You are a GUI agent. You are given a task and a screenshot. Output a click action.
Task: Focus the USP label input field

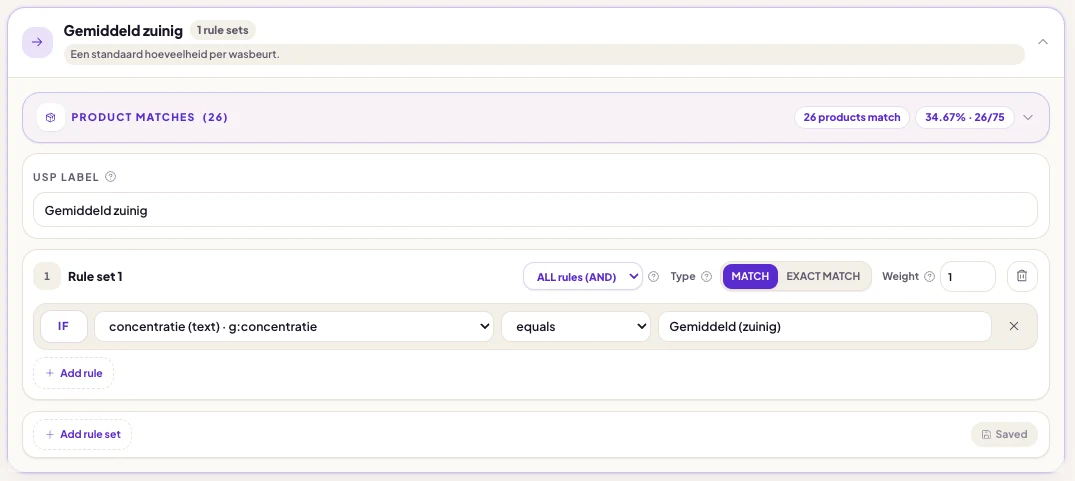pos(535,210)
